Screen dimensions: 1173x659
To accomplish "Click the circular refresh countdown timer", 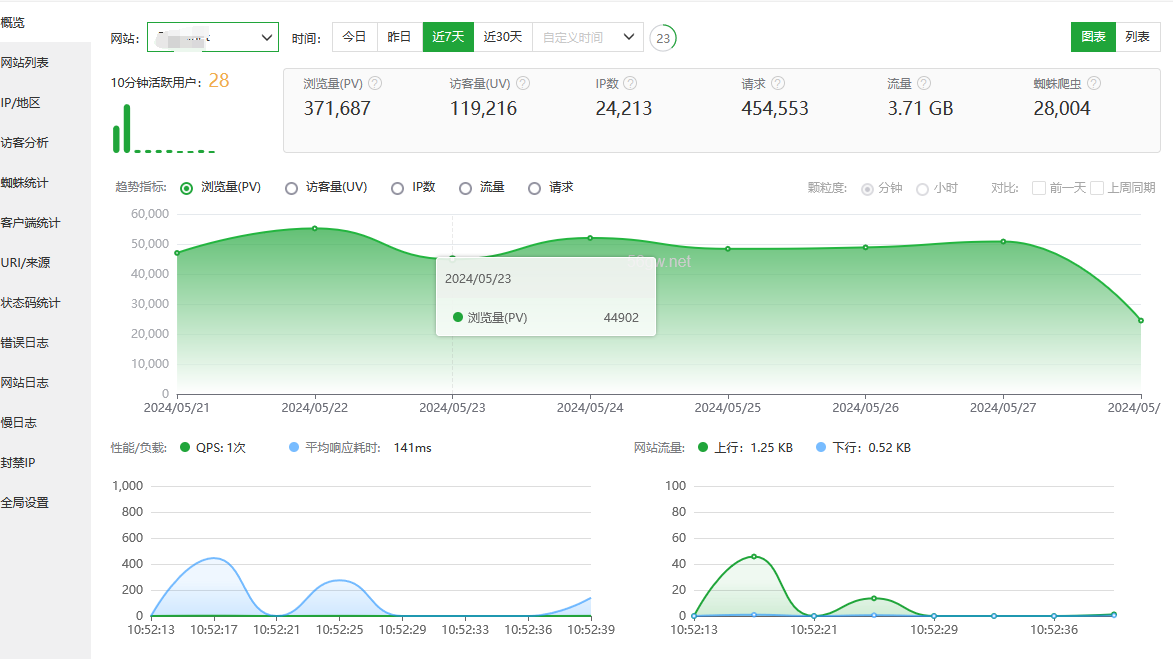I will (662, 38).
